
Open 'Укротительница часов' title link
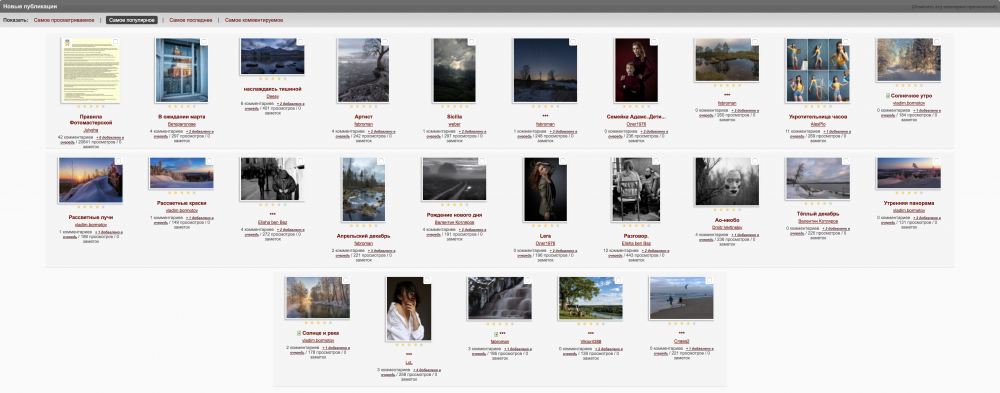pos(818,117)
